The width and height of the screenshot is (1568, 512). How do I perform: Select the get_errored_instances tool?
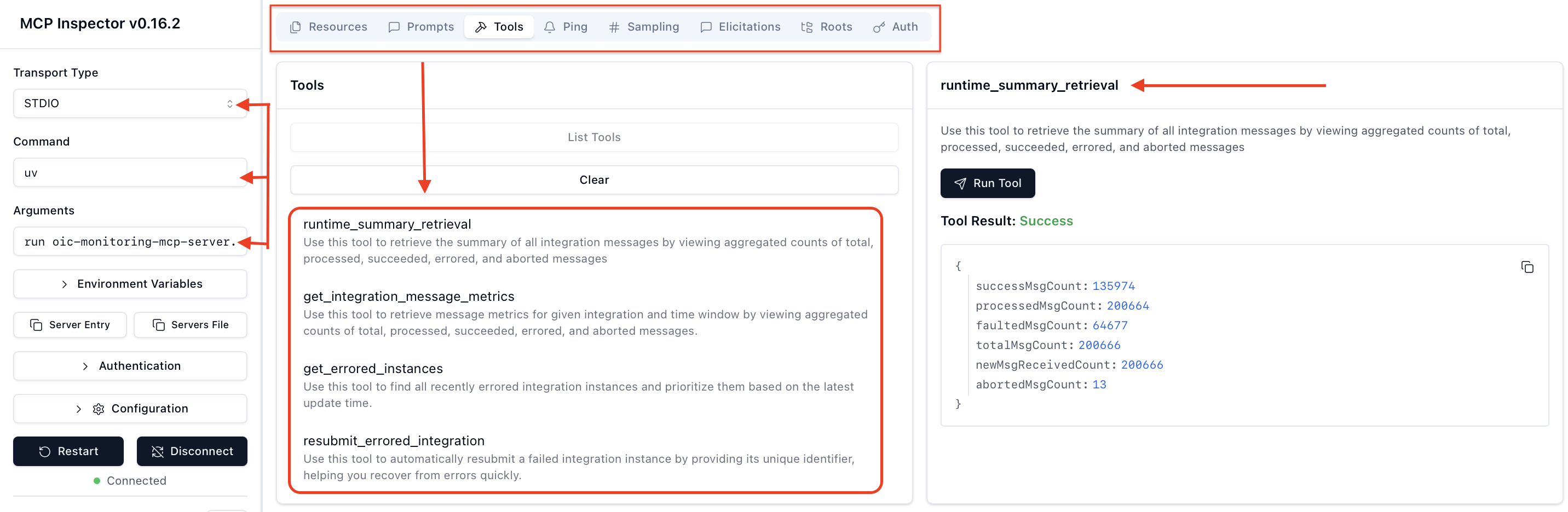(x=372, y=369)
